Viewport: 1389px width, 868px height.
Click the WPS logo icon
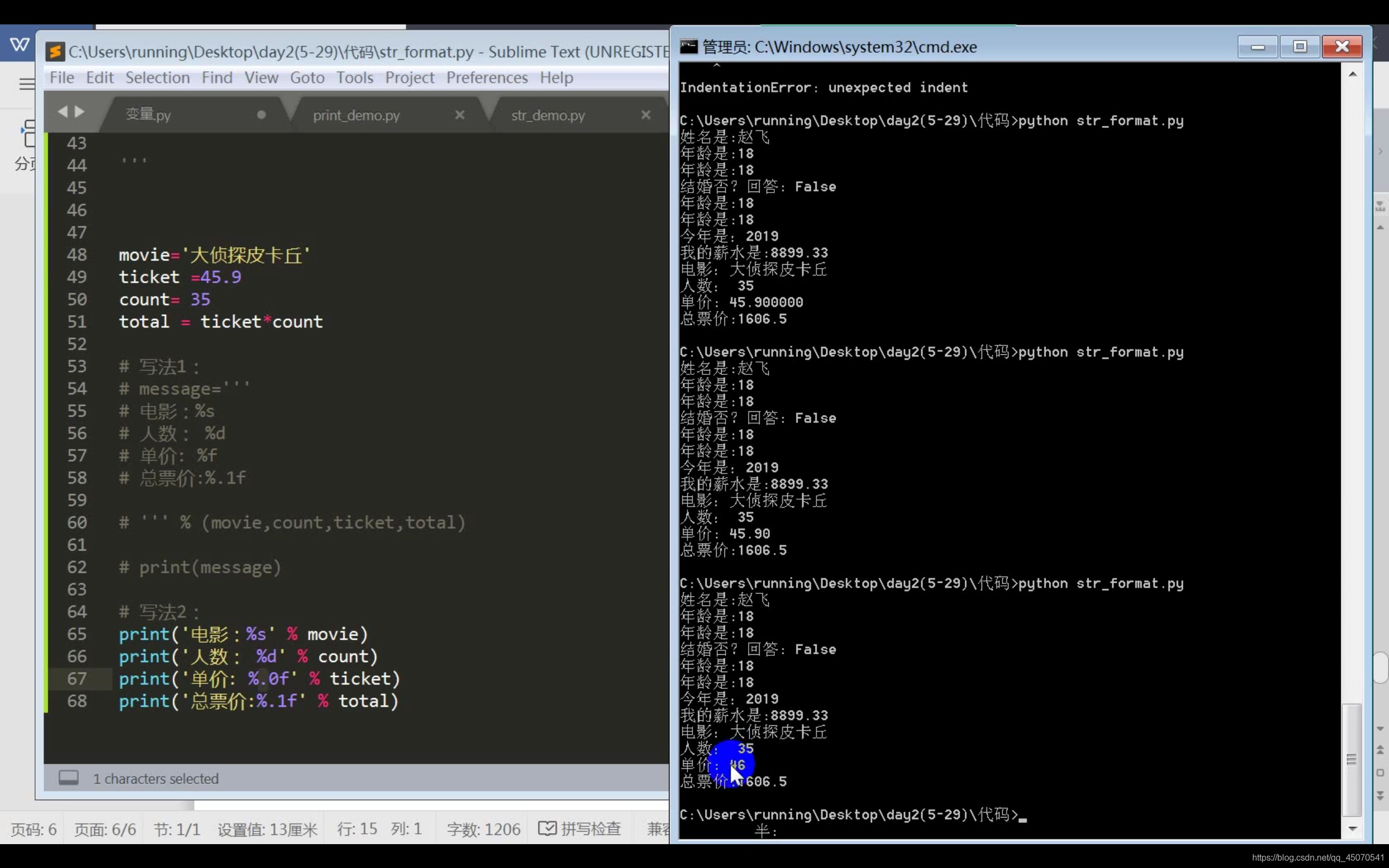point(20,44)
